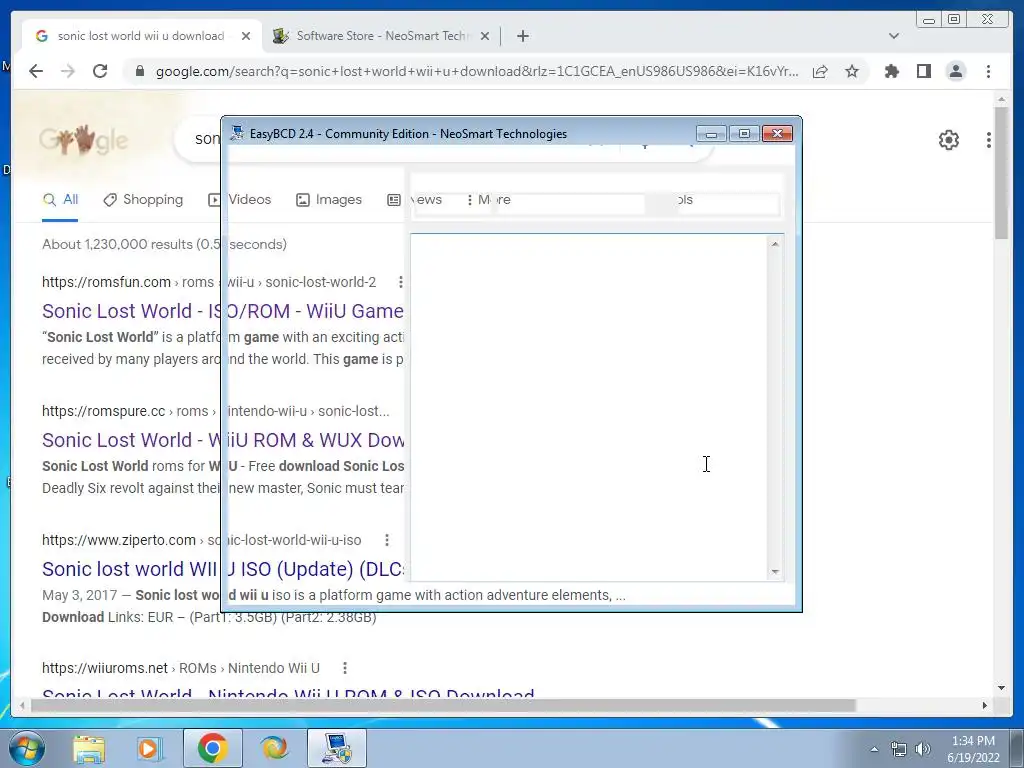
Task: Open the network tray icon
Action: pos(899,749)
